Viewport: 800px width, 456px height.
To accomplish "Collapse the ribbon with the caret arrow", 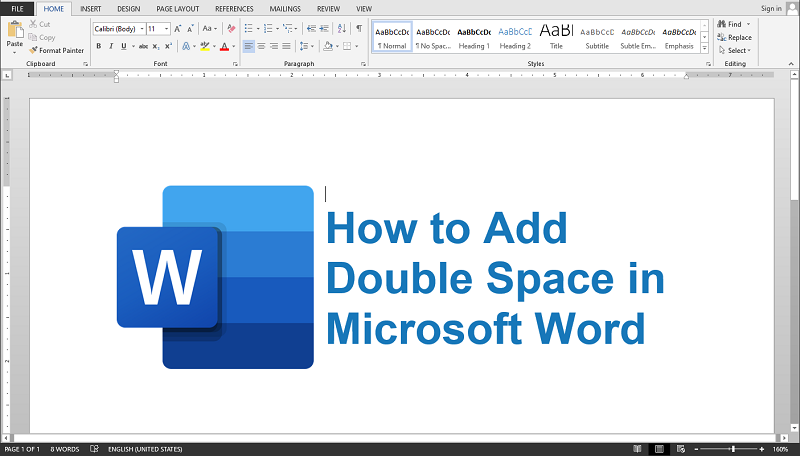I will tap(791, 64).
